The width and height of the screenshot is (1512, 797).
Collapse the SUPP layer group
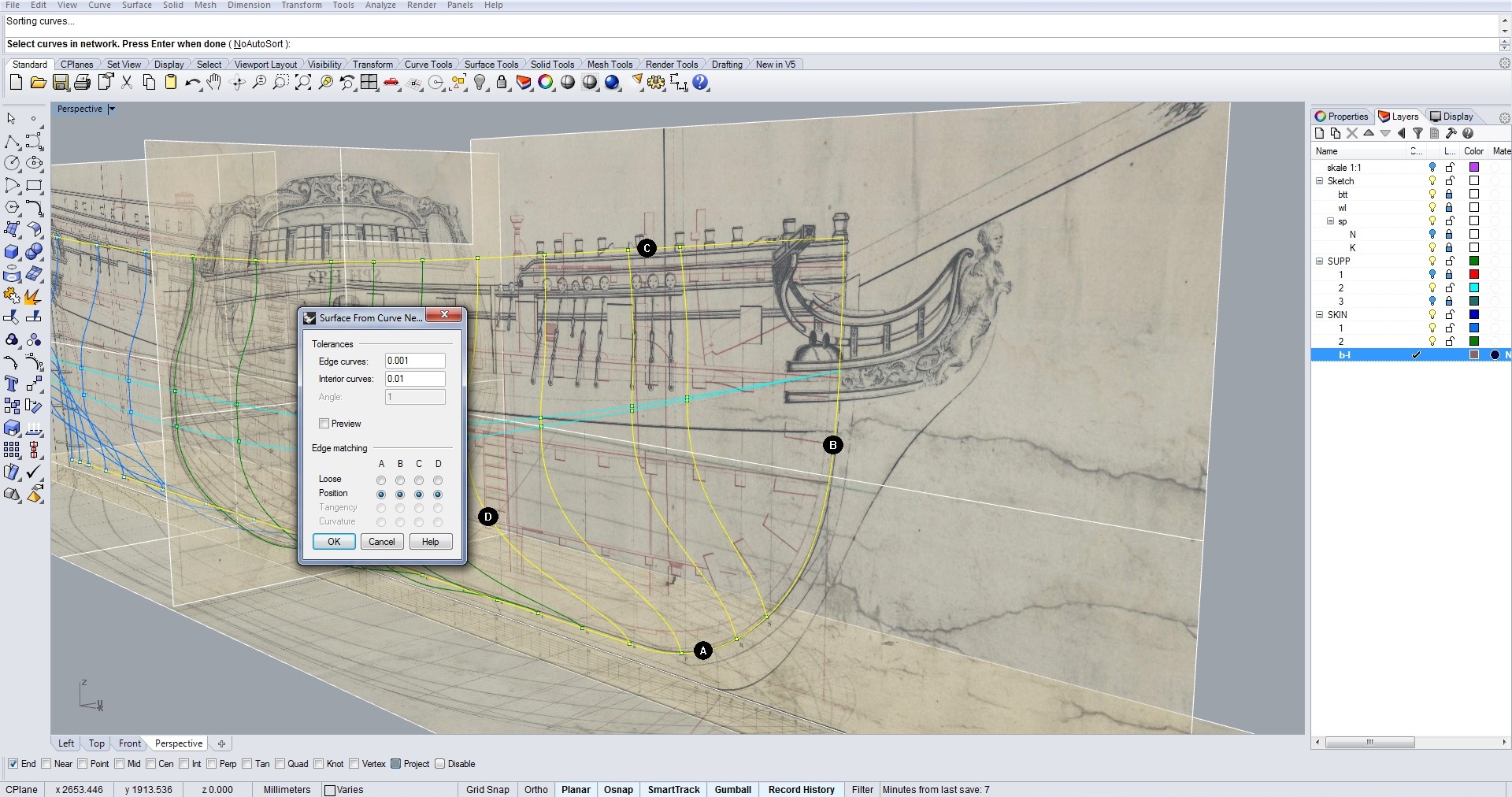pyautogui.click(x=1320, y=261)
